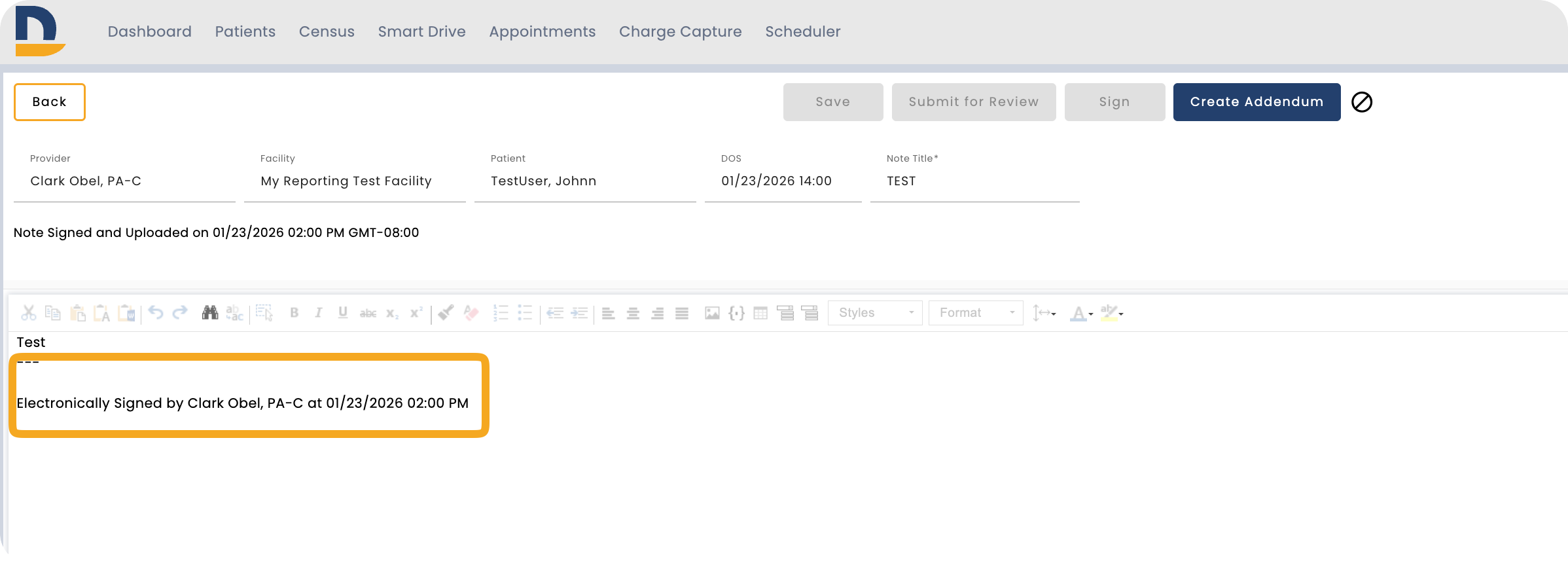Viewport: 1568px width, 563px height.
Task: Insert a table using table icon
Action: click(760, 313)
